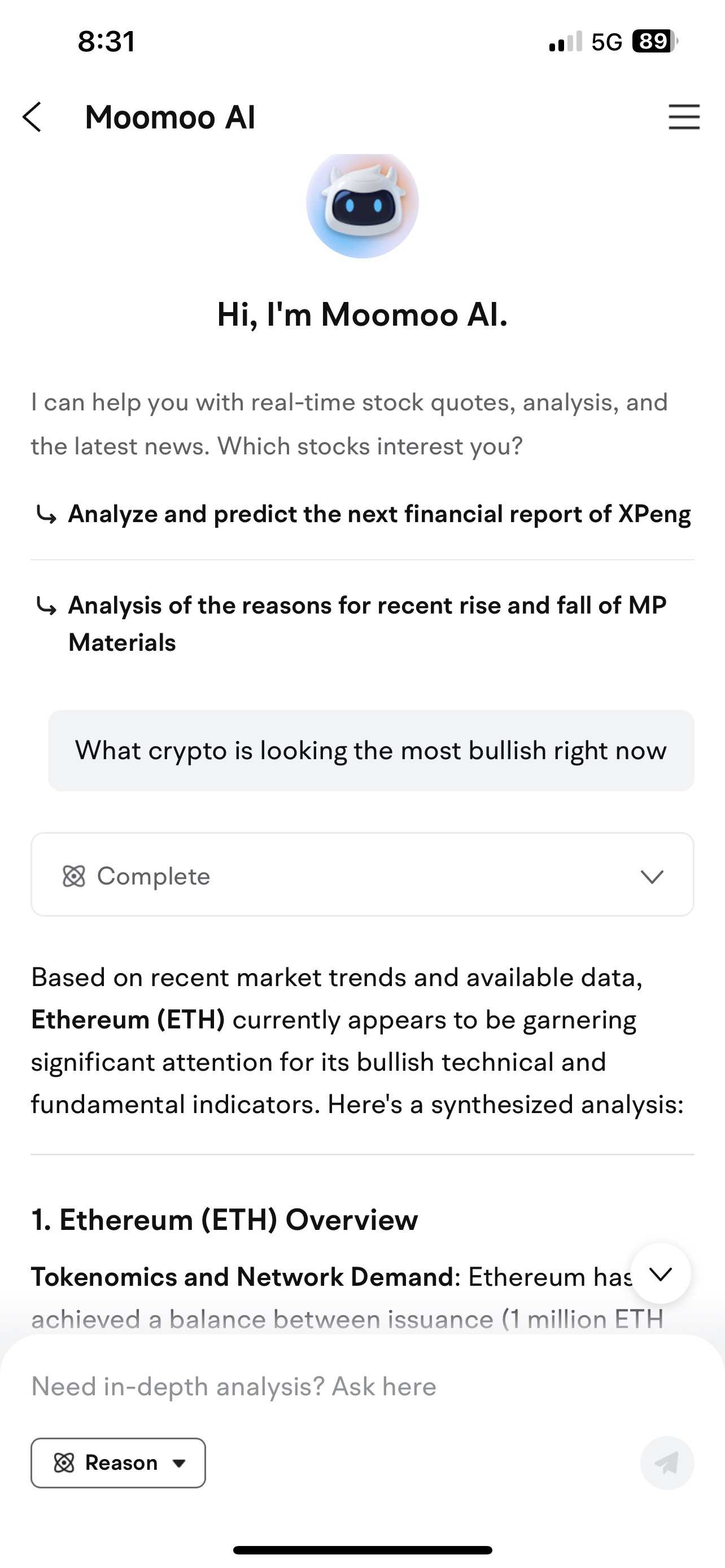Image resolution: width=725 pixels, height=1568 pixels.
Task: Tap the arrow icon beside XPeng suggestion
Action: coord(47,515)
